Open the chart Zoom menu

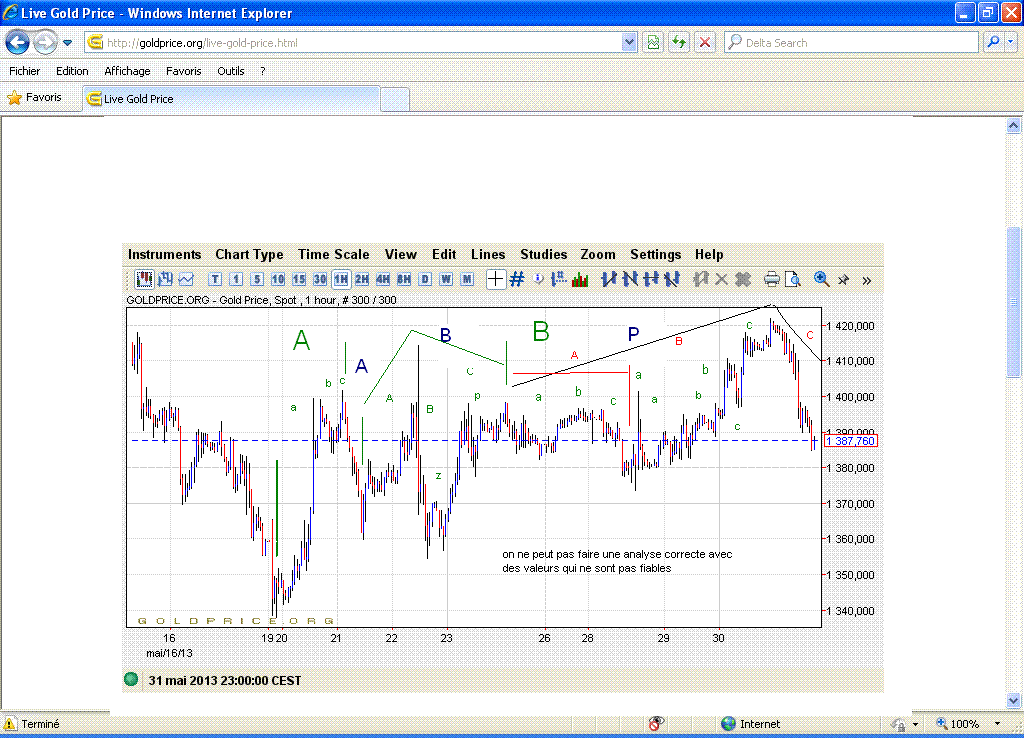pos(598,255)
